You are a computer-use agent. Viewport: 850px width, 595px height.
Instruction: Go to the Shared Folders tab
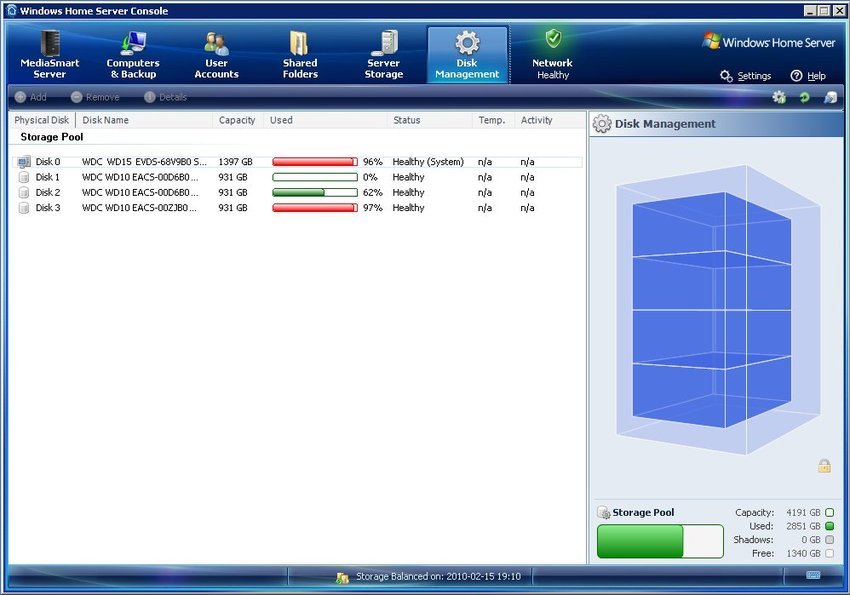(x=300, y=55)
